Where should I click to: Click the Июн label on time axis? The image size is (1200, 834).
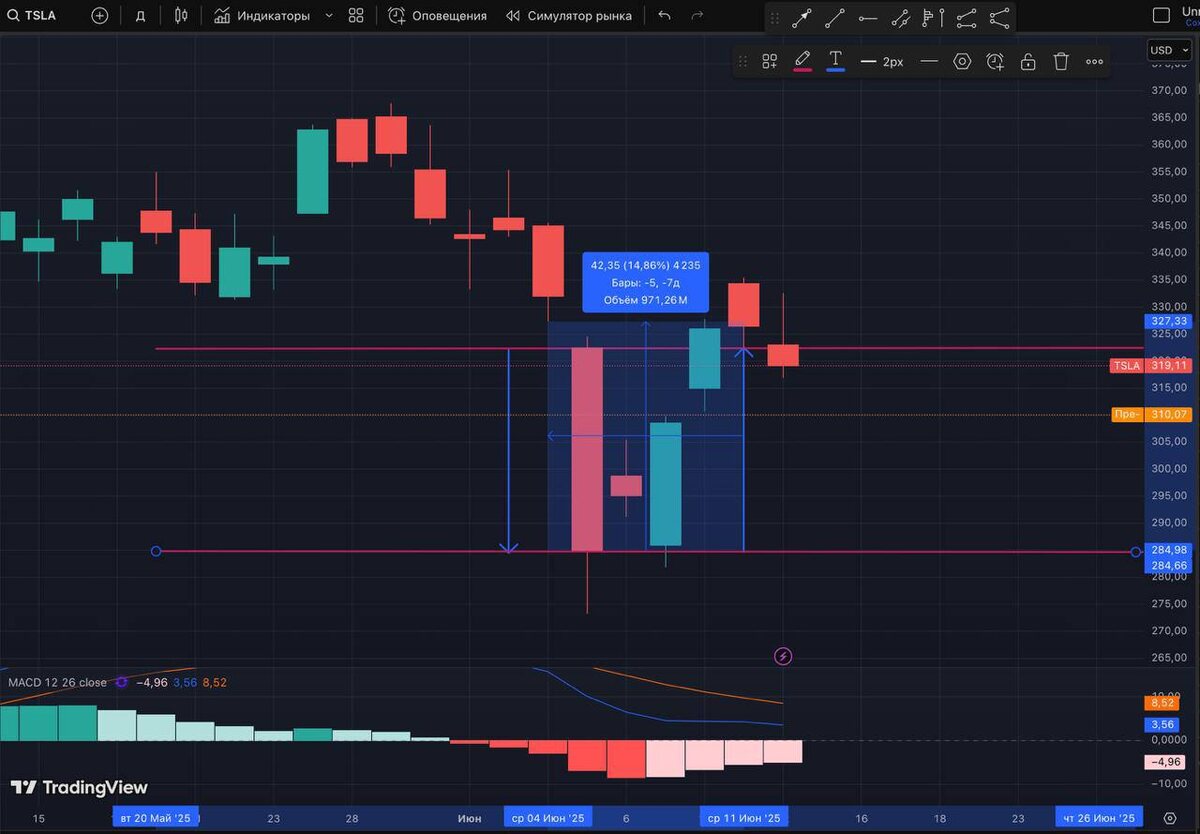[x=469, y=818]
